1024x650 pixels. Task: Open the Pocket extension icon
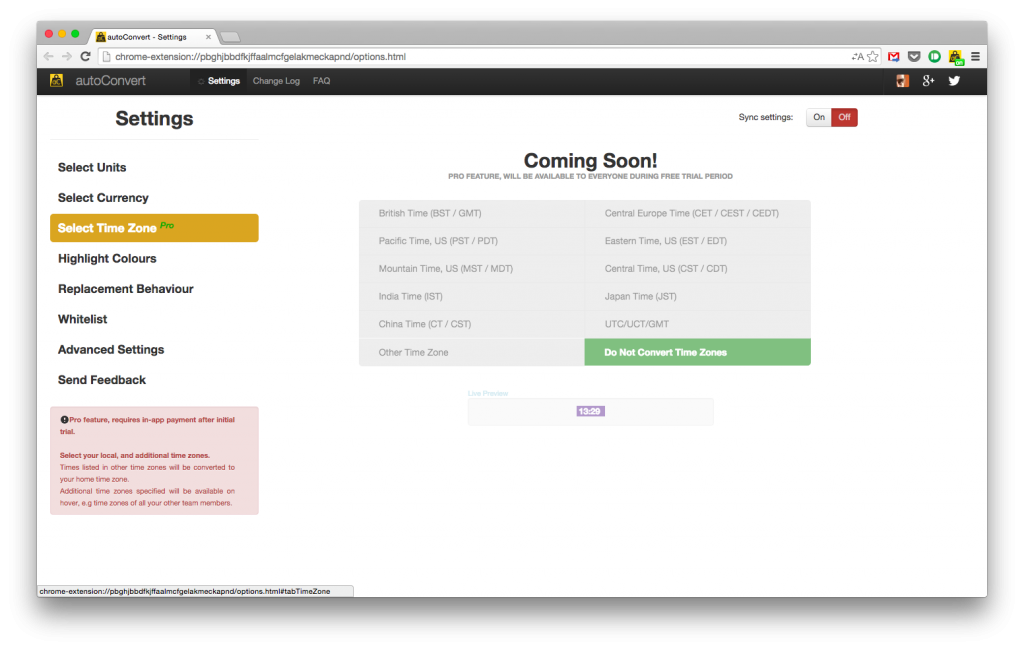pyautogui.click(x=912, y=56)
